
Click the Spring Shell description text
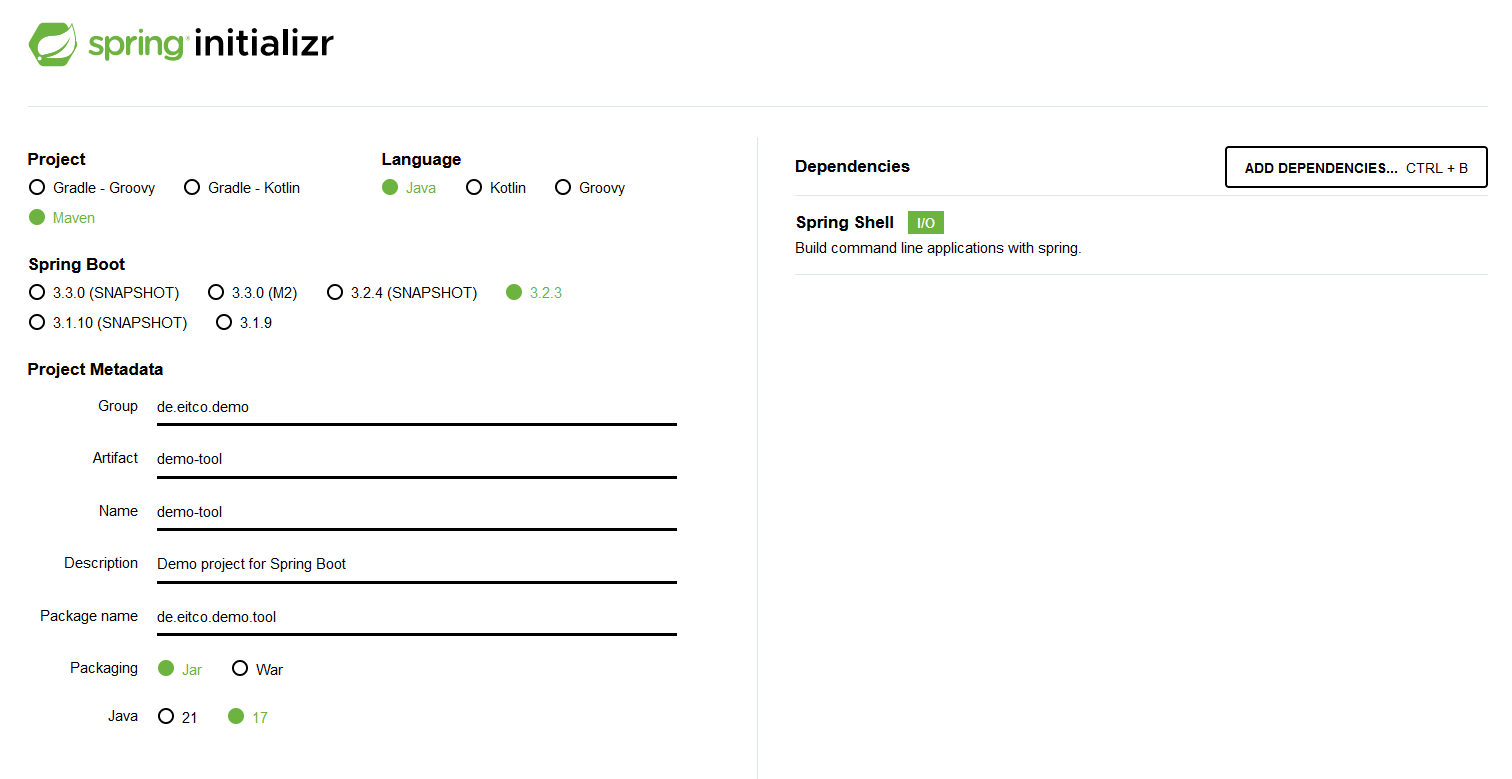pos(938,248)
